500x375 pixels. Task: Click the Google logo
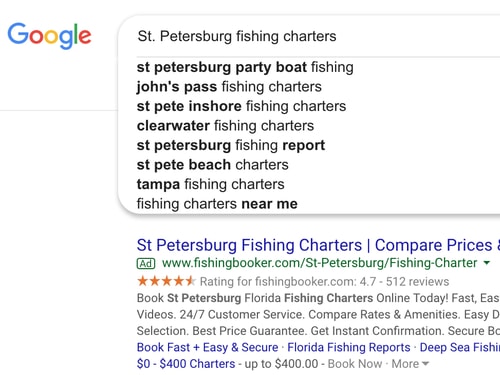49,36
